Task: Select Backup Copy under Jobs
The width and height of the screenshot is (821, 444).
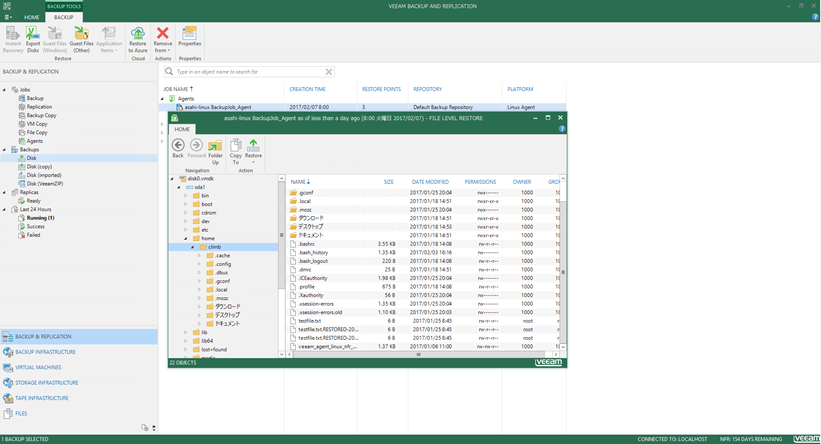Action: click(41, 115)
